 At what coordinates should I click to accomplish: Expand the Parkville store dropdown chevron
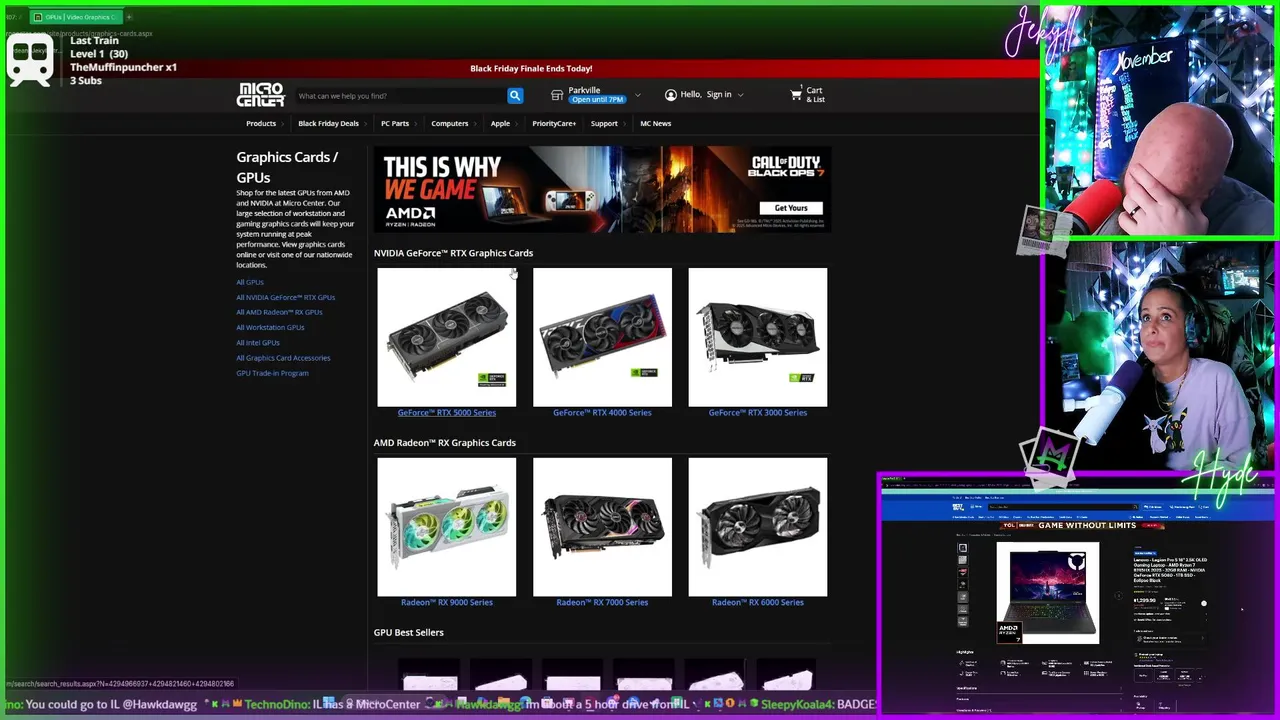(x=638, y=95)
